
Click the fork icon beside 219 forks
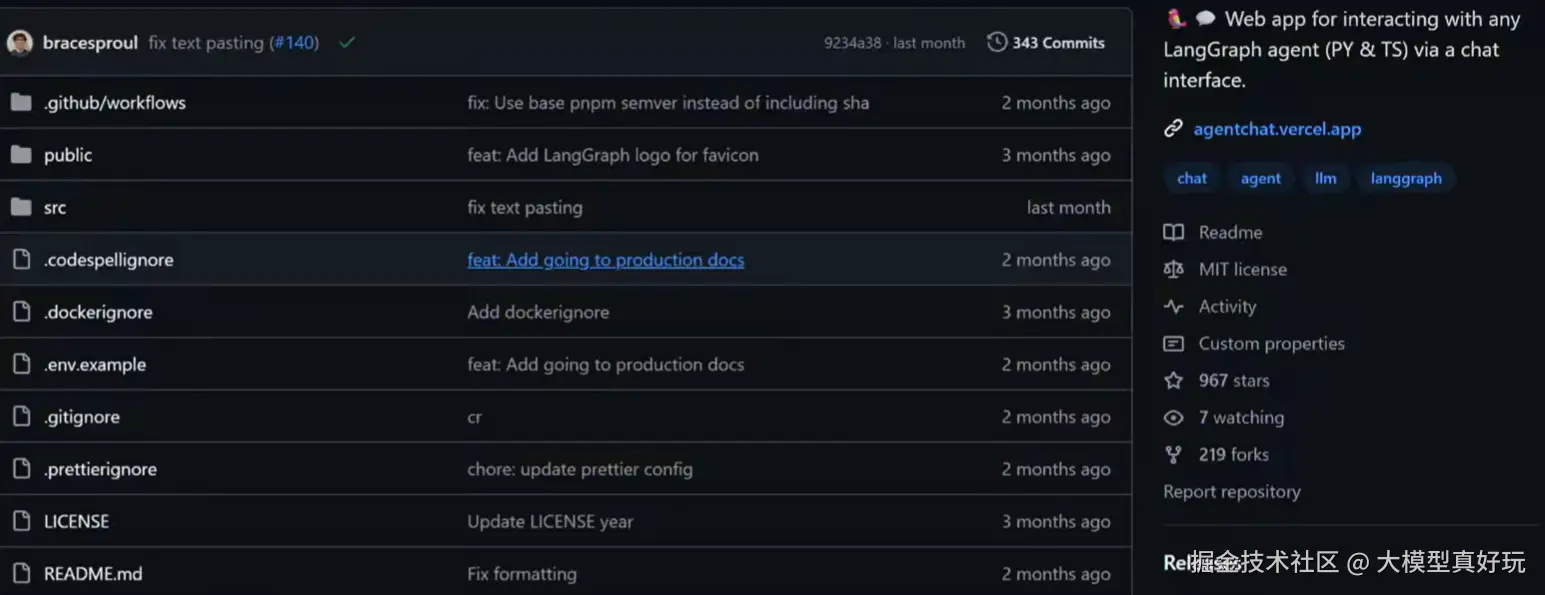pos(1173,455)
